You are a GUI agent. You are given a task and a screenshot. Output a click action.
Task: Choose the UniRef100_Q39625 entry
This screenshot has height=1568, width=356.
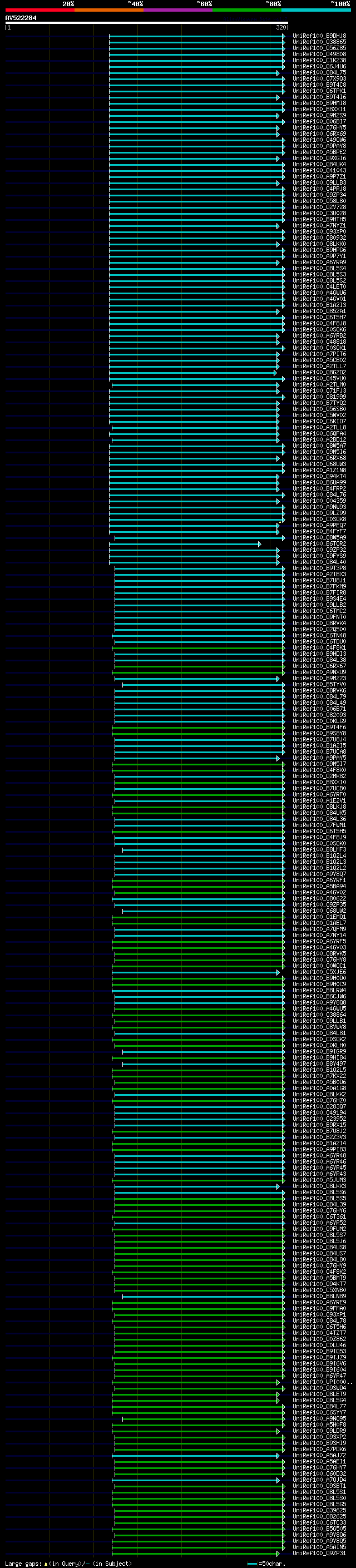click(x=319, y=1511)
